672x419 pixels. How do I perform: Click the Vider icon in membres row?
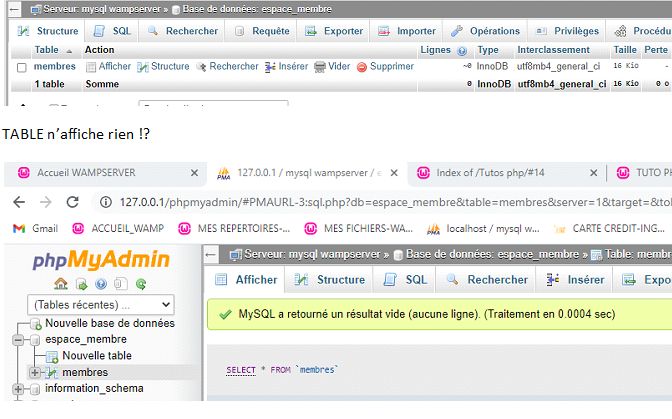coord(320,67)
